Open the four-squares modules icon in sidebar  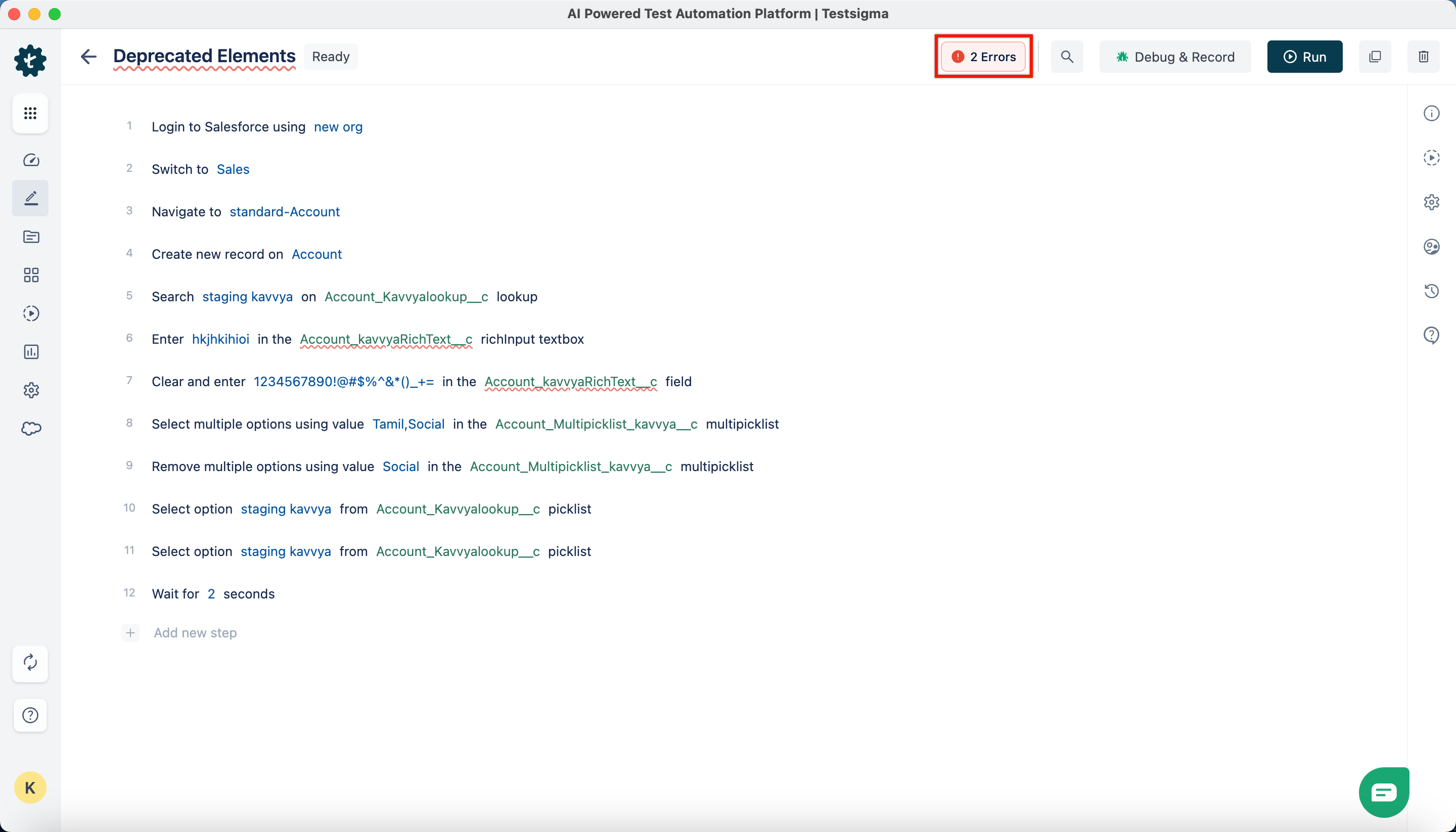pyautogui.click(x=31, y=275)
